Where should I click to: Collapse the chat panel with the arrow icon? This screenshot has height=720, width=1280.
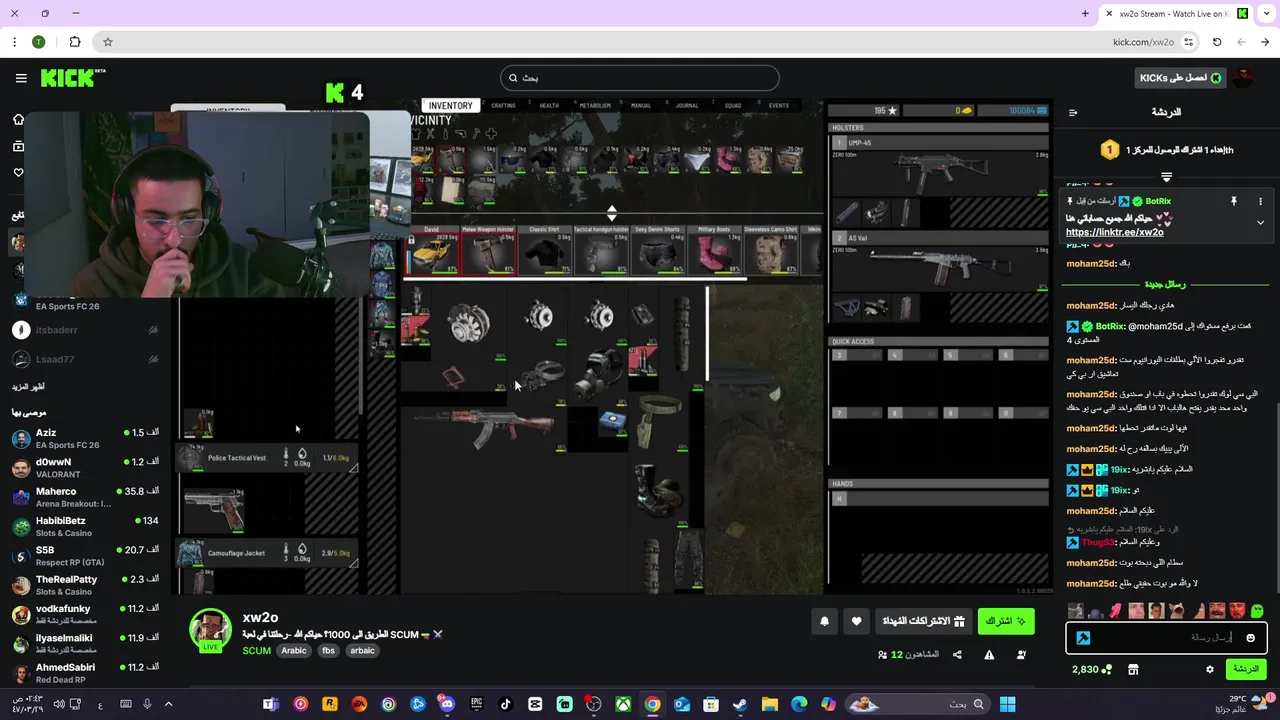click(x=1073, y=112)
